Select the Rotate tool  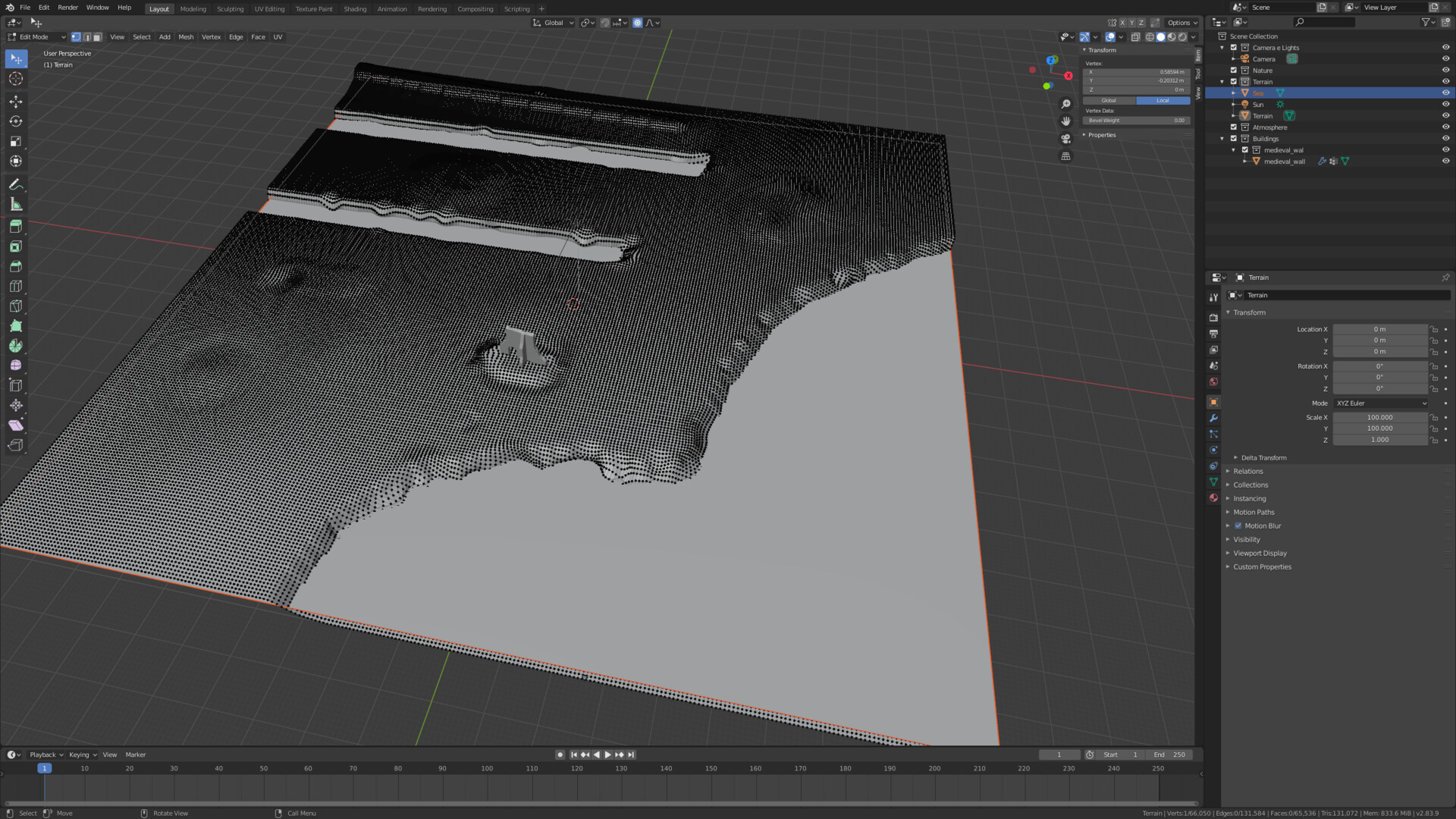tap(16, 121)
